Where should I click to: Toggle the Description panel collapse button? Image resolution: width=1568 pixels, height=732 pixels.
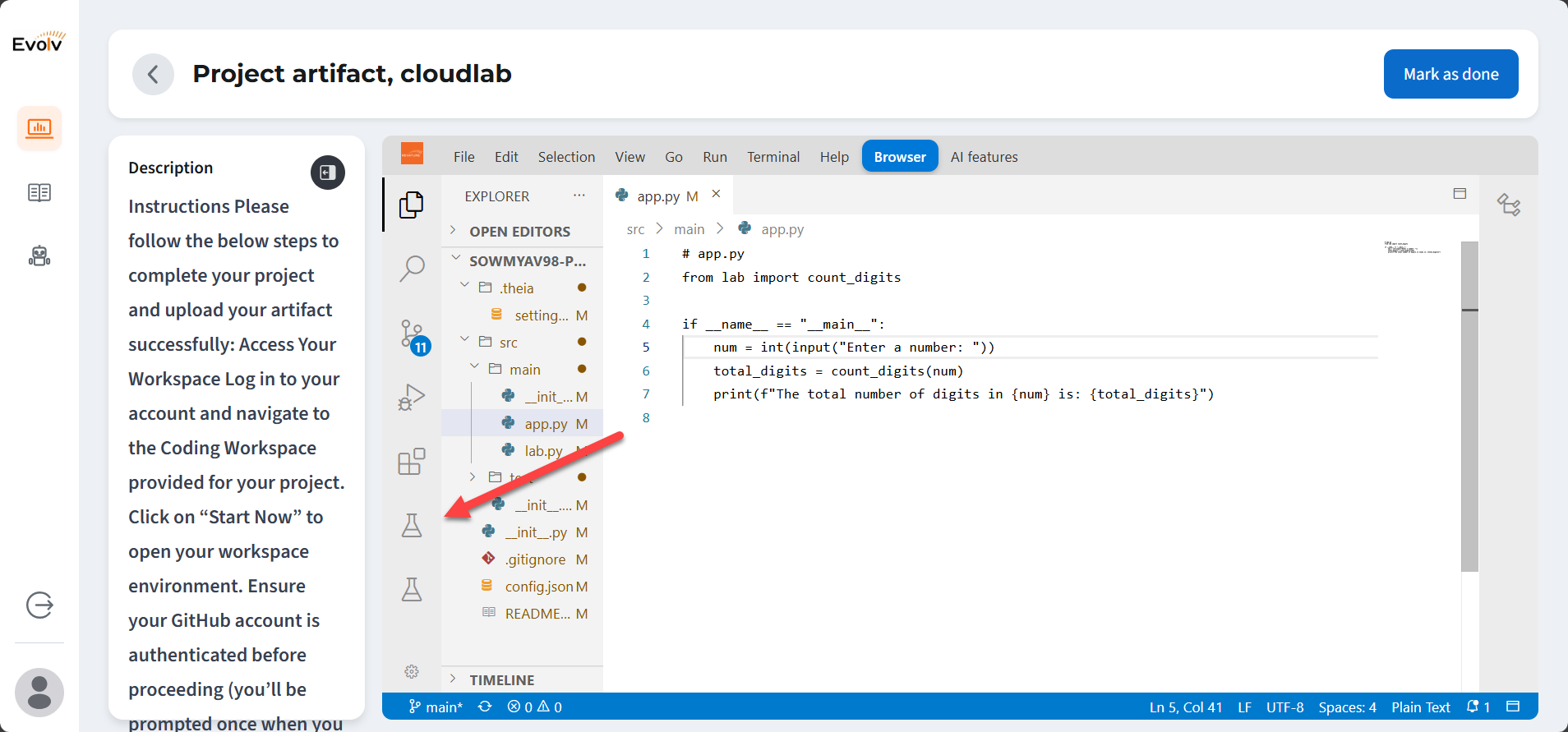click(x=327, y=173)
